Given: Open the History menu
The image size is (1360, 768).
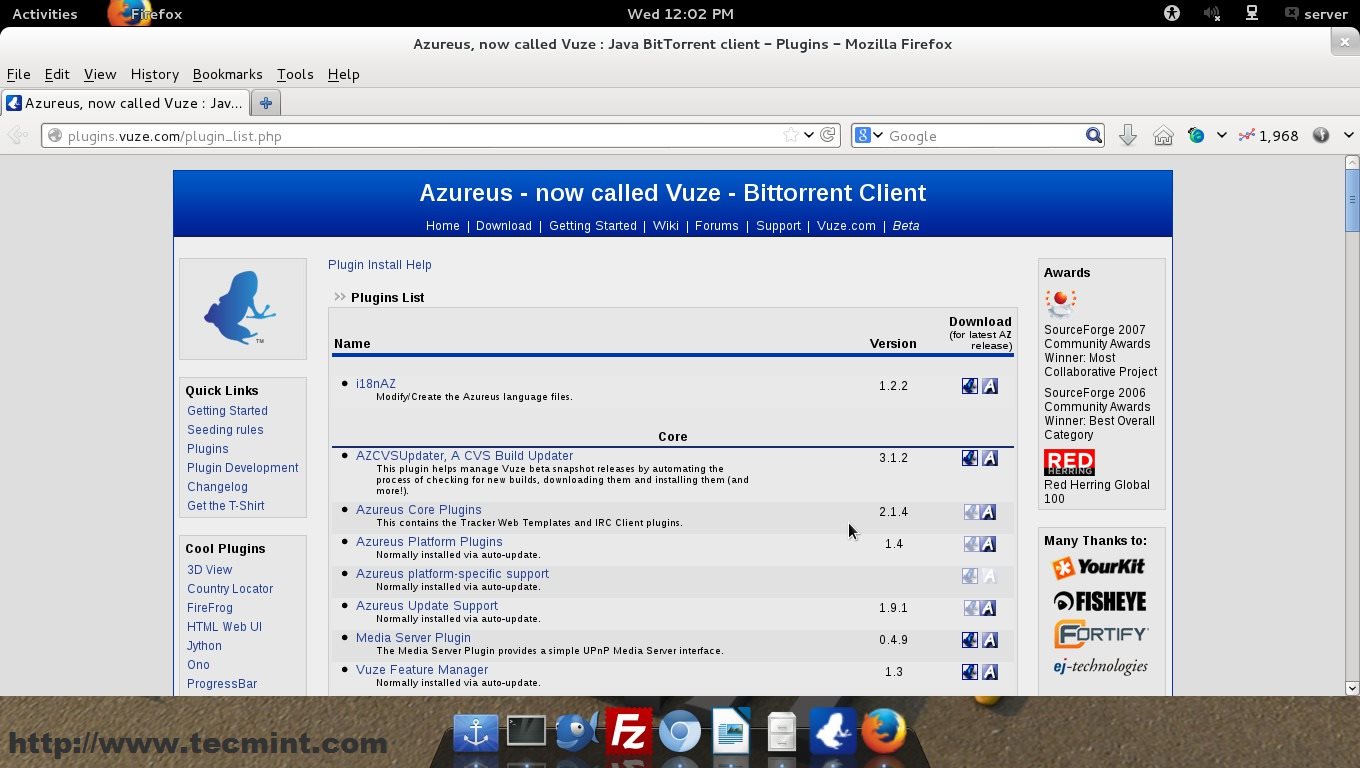Looking at the screenshot, I should point(154,74).
